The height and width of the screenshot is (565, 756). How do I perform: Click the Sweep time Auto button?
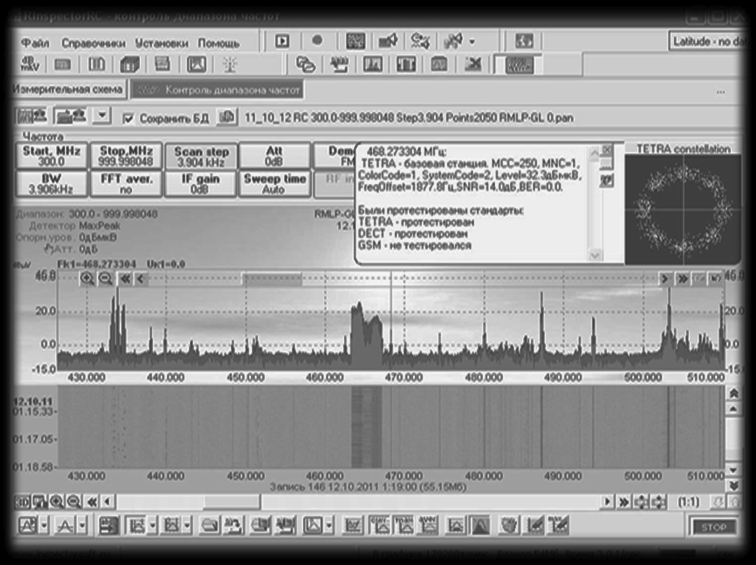274,184
